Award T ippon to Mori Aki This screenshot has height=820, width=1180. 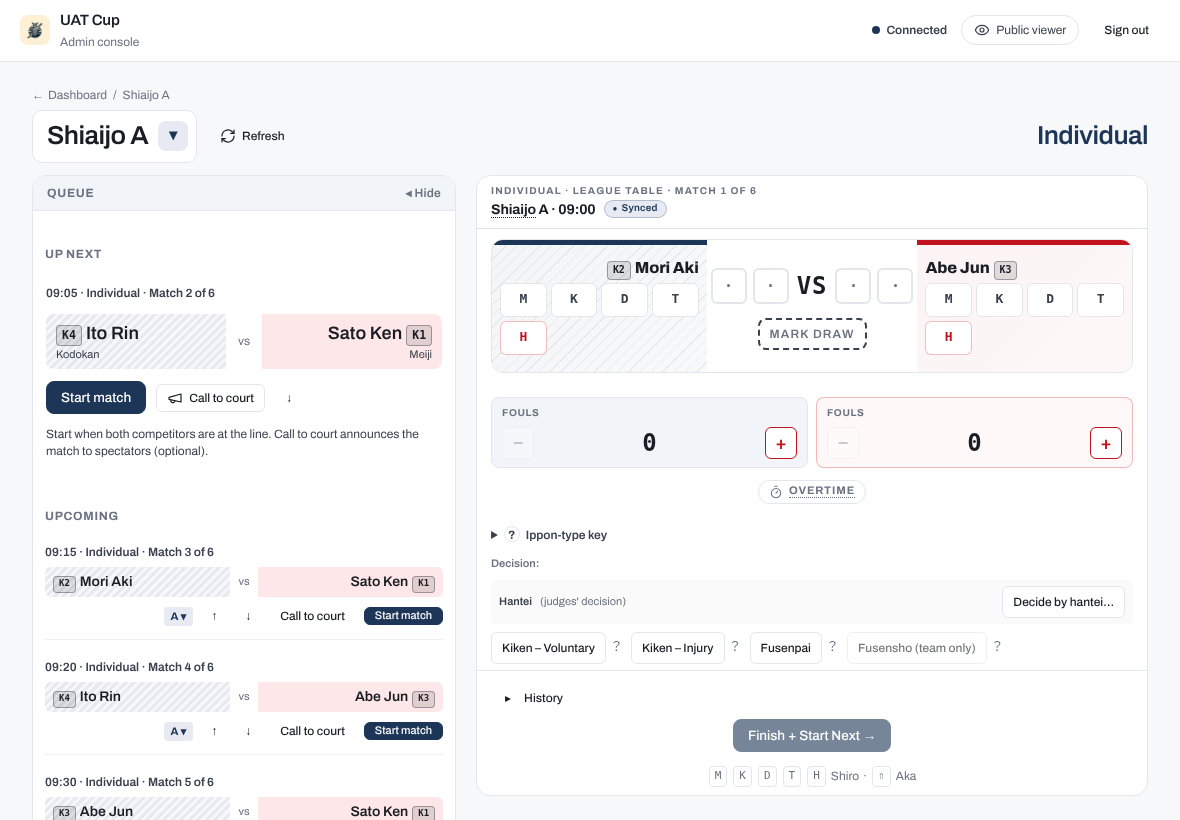click(x=675, y=299)
